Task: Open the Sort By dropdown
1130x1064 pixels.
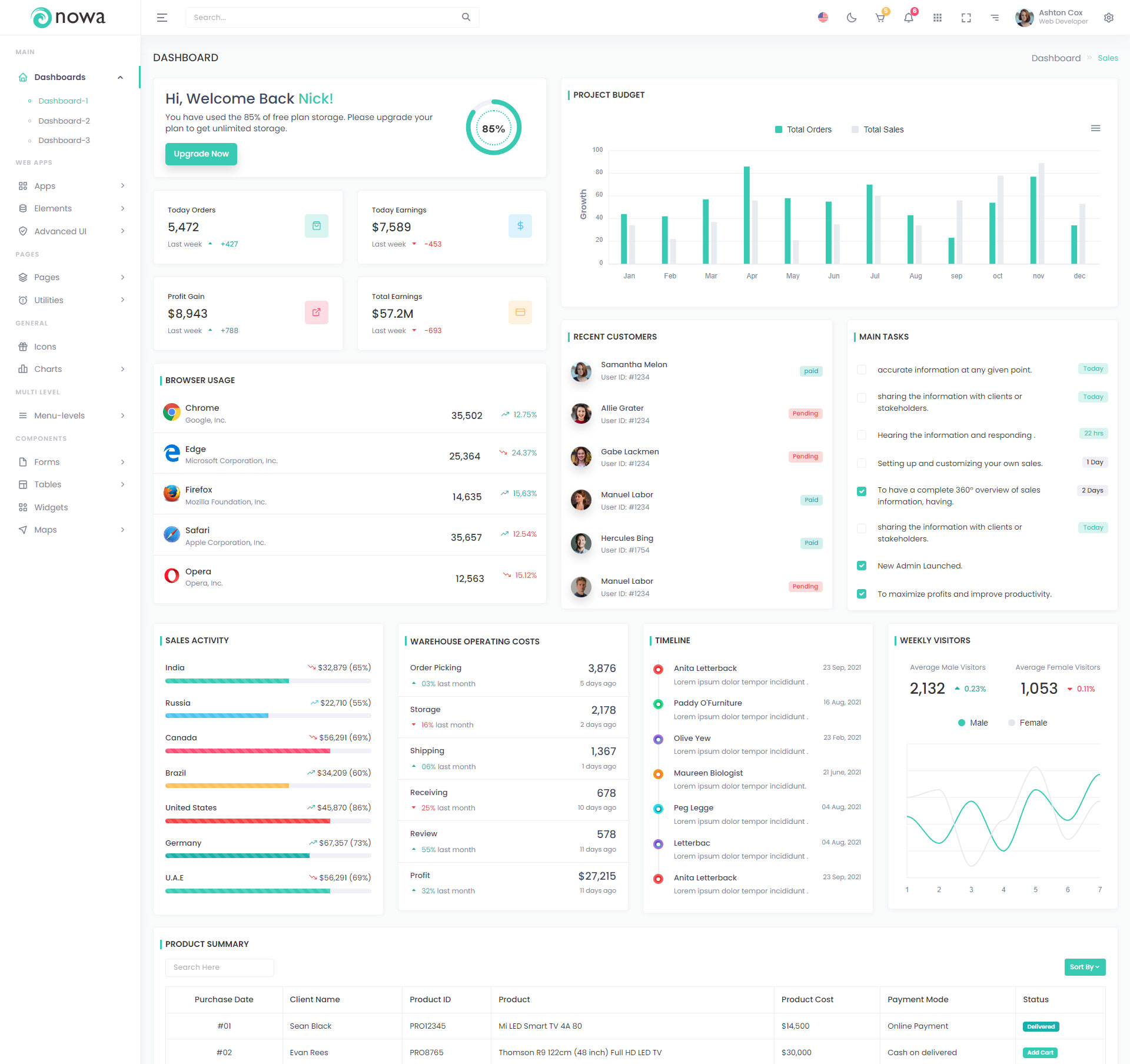Action: point(1084,967)
